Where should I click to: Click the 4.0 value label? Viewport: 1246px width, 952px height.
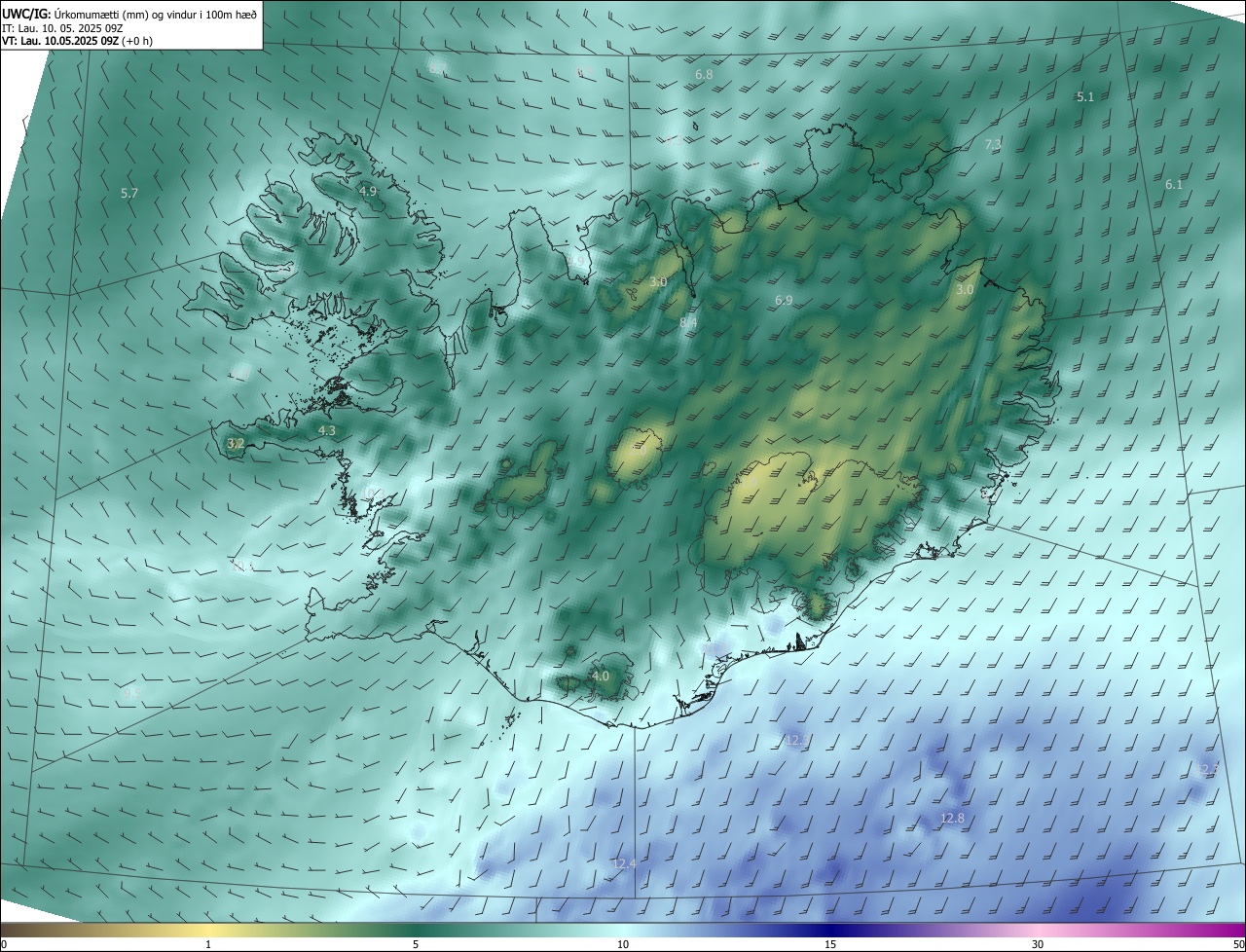[x=601, y=676]
